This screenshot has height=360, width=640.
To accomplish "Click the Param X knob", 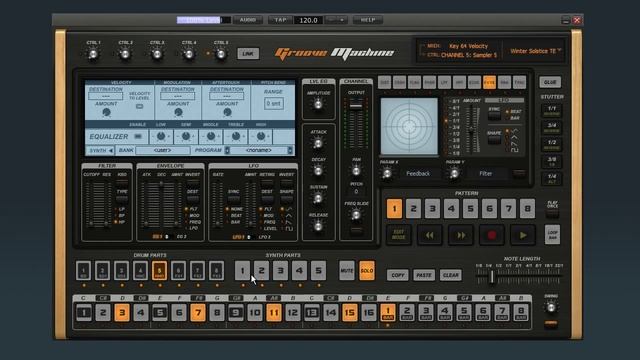I will [387, 174].
